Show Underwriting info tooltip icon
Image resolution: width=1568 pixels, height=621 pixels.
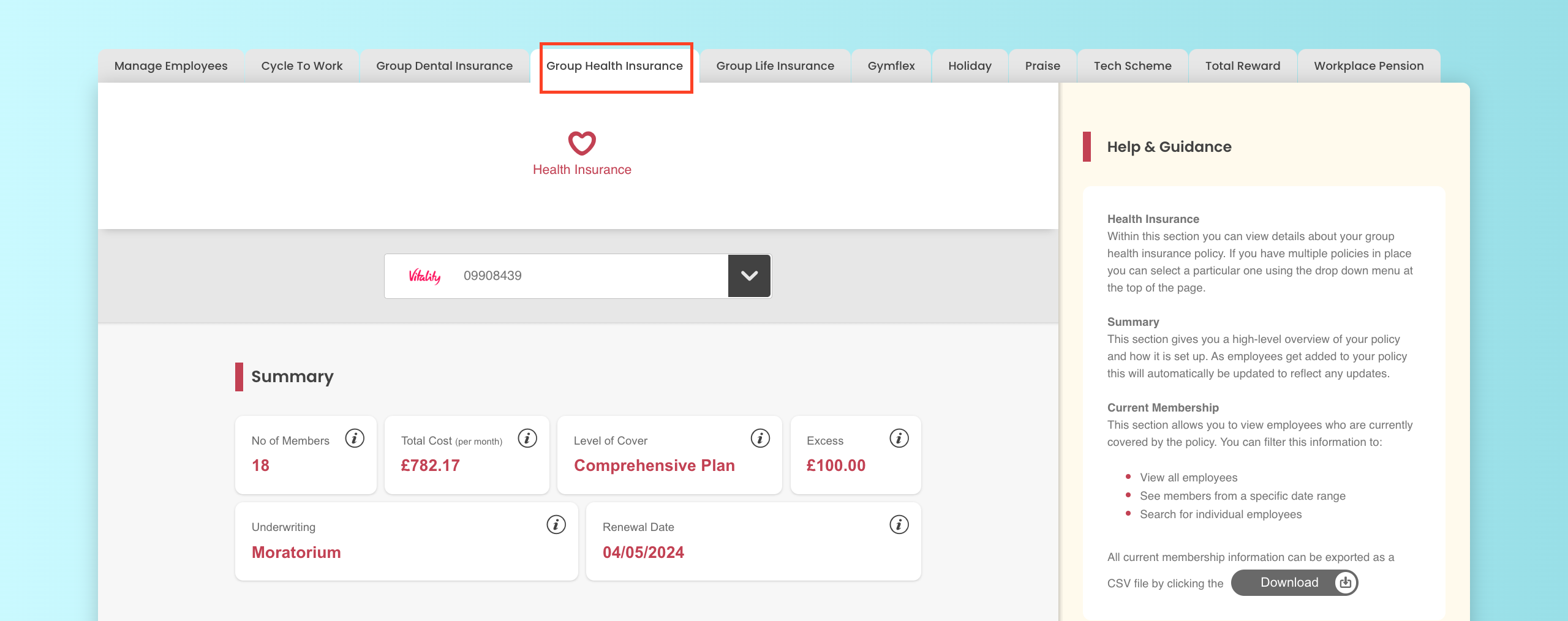pos(556,525)
